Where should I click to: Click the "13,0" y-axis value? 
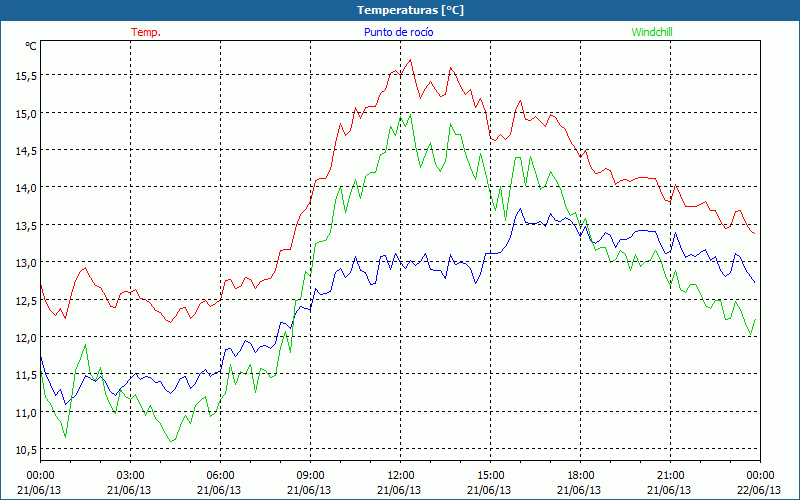(x=26, y=263)
